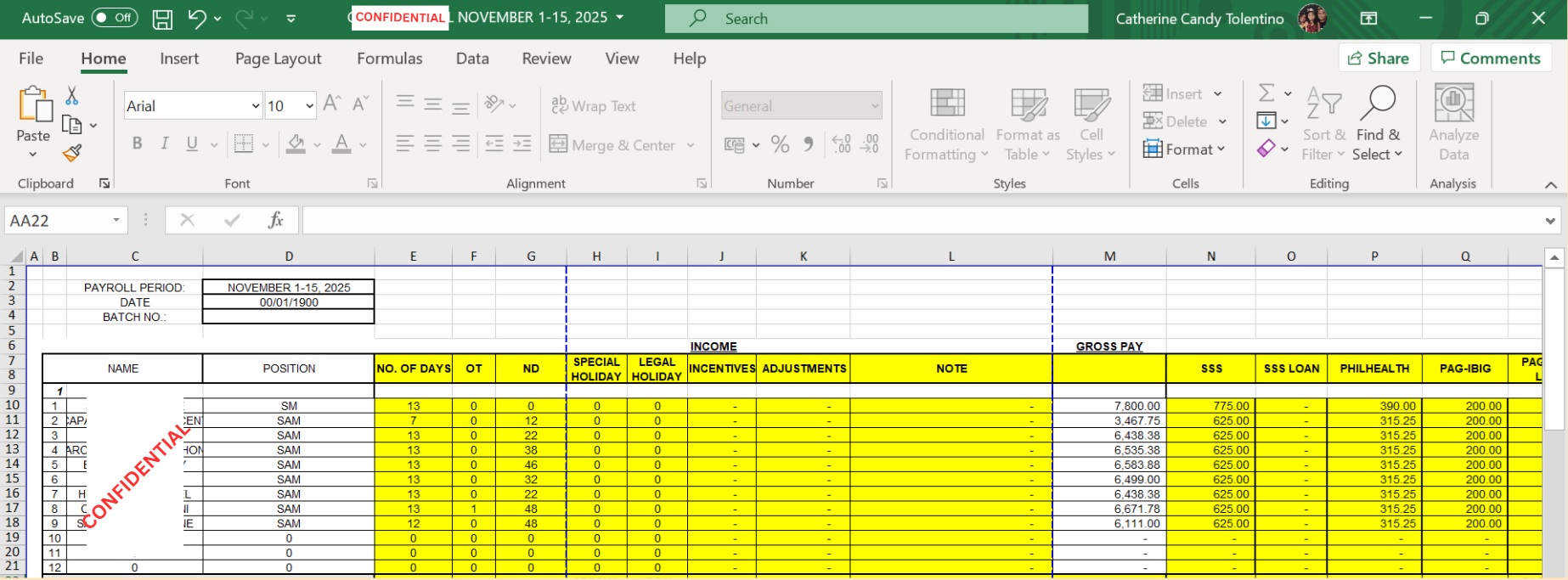
Task: Click the Save icon in title bar
Action: [x=162, y=19]
